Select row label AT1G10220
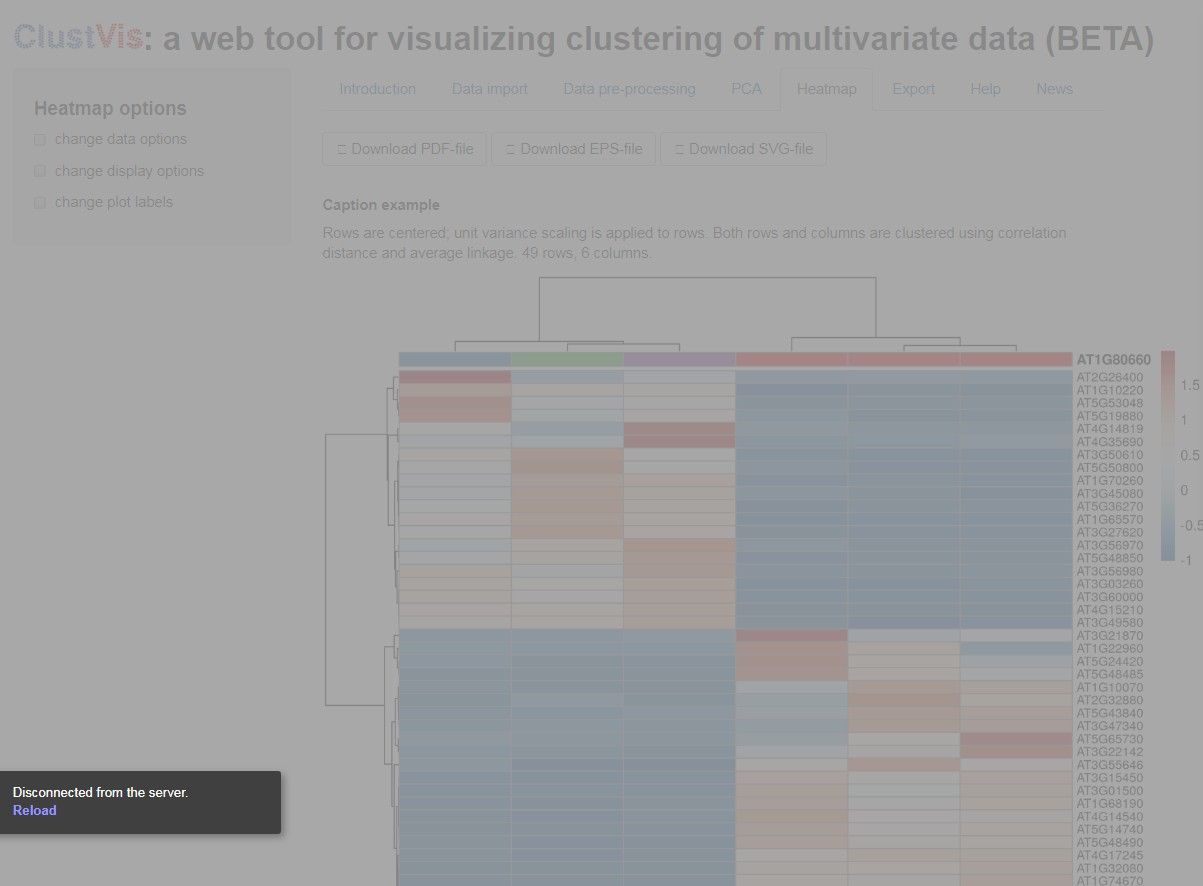 point(1109,391)
